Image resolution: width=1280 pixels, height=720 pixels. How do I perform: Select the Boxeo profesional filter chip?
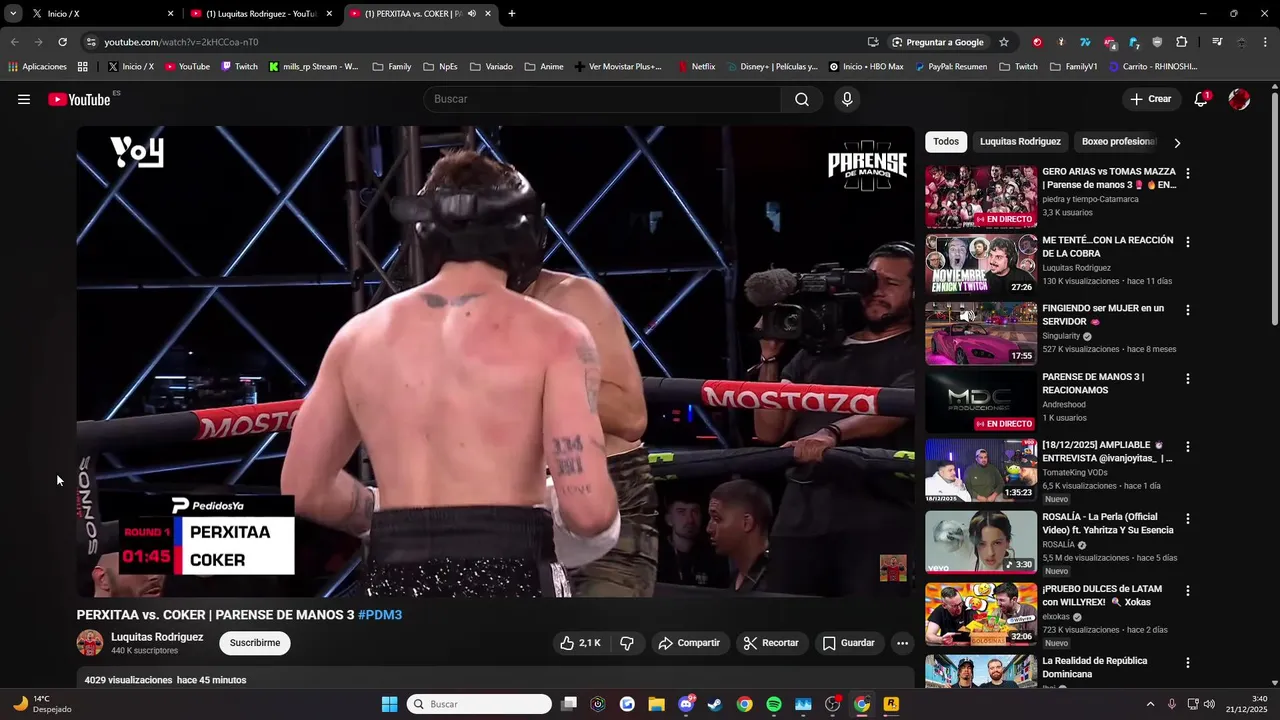pyautogui.click(x=1118, y=142)
